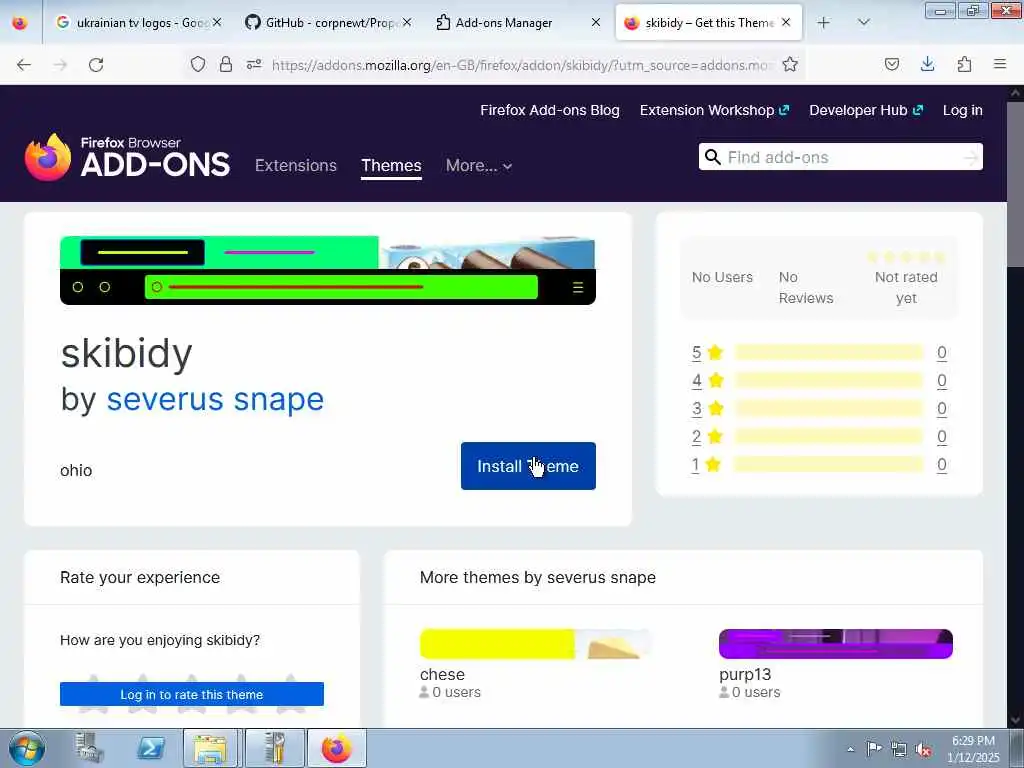This screenshot has height=768, width=1024.
Task: Click the search submit arrow icon
Action: click(972, 157)
